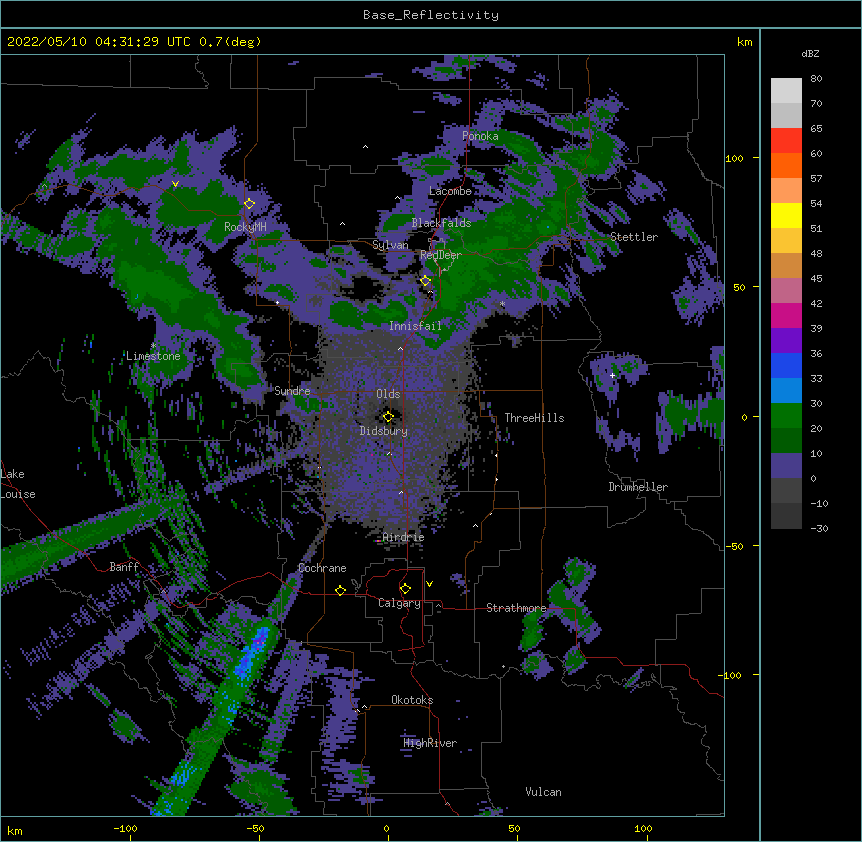
Task: Click the km unit label at top right
Action: point(744,42)
